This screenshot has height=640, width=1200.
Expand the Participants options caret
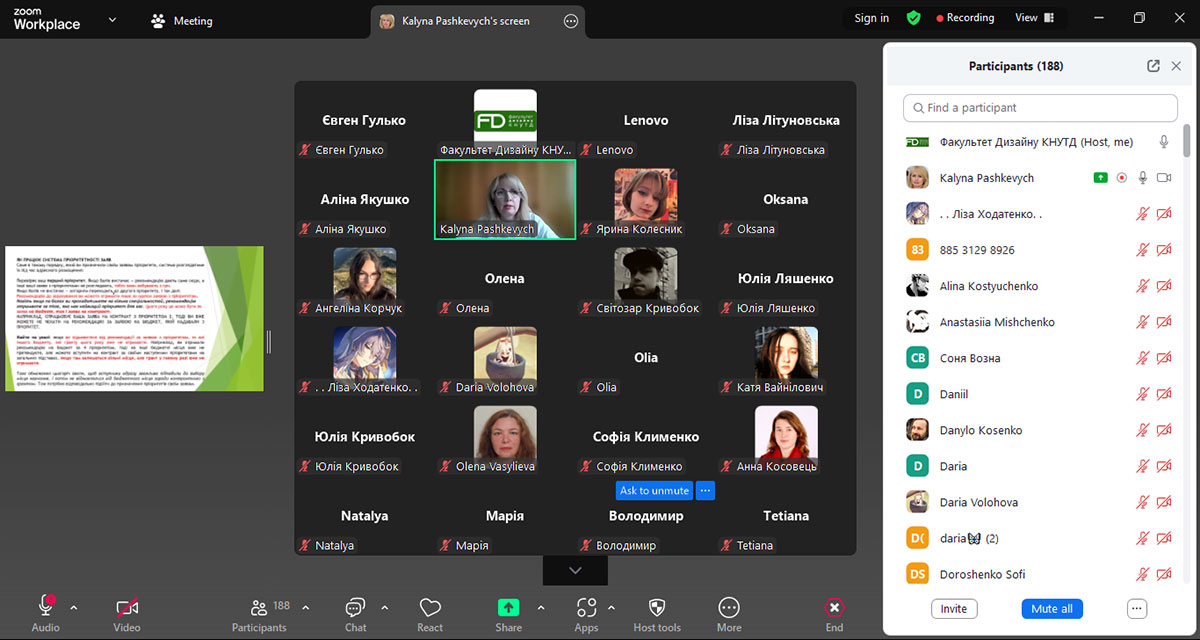pos(305,607)
